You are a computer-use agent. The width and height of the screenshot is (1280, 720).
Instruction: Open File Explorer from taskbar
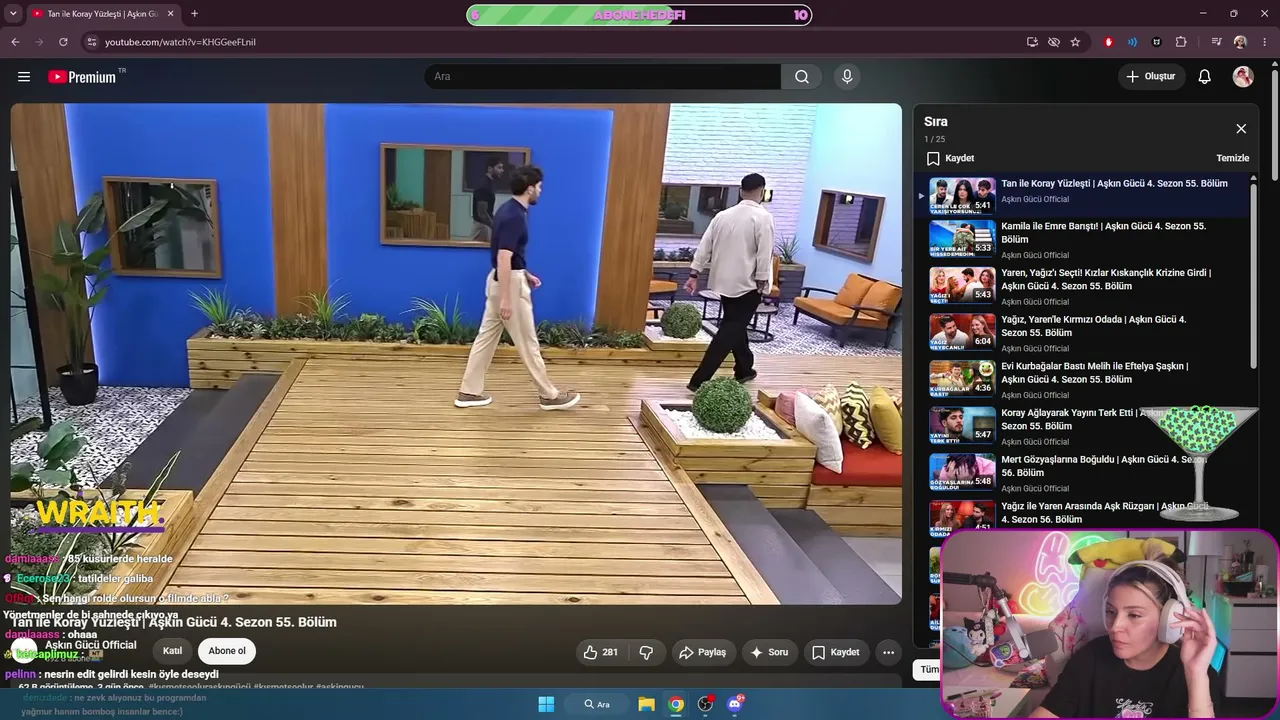point(647,704)
